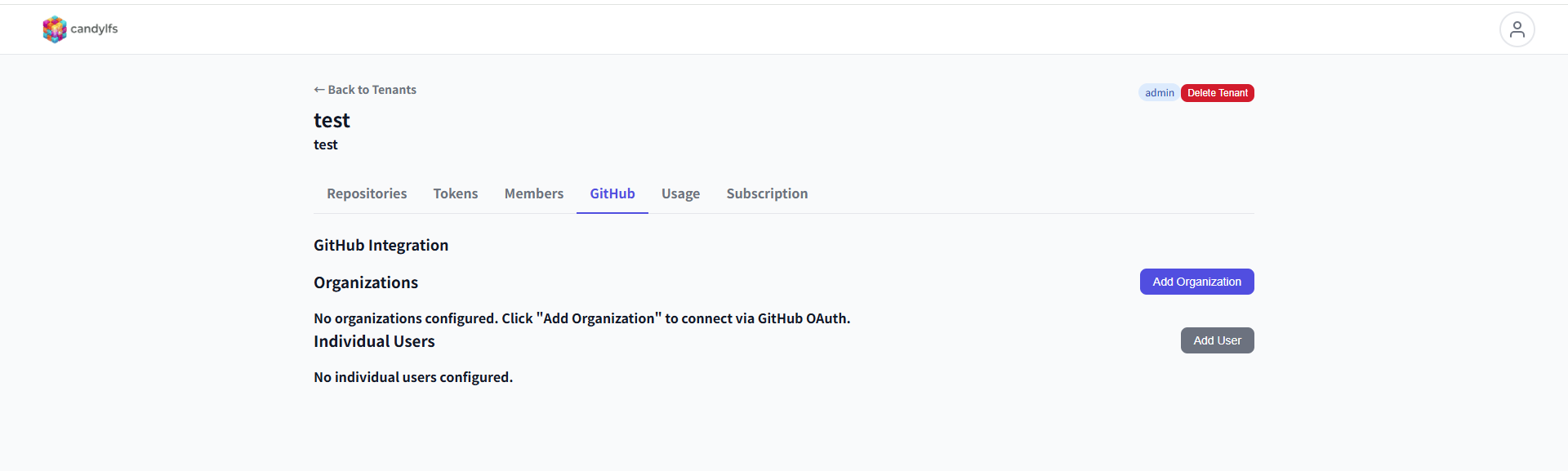Click the candylfs brand name text
The width and height of the screenshot is (1568, 471).
pos(94,29)
